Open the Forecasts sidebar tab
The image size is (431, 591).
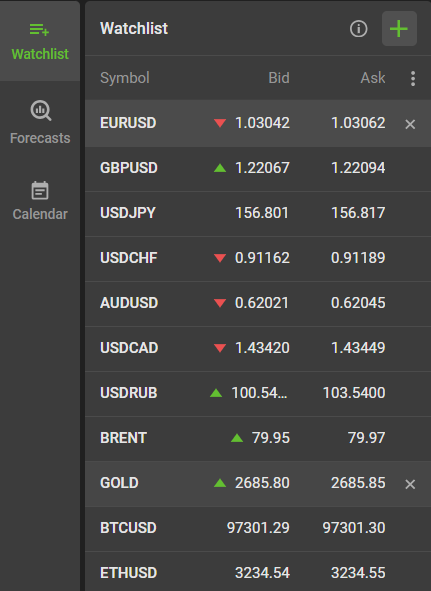(x=40, y=122)
